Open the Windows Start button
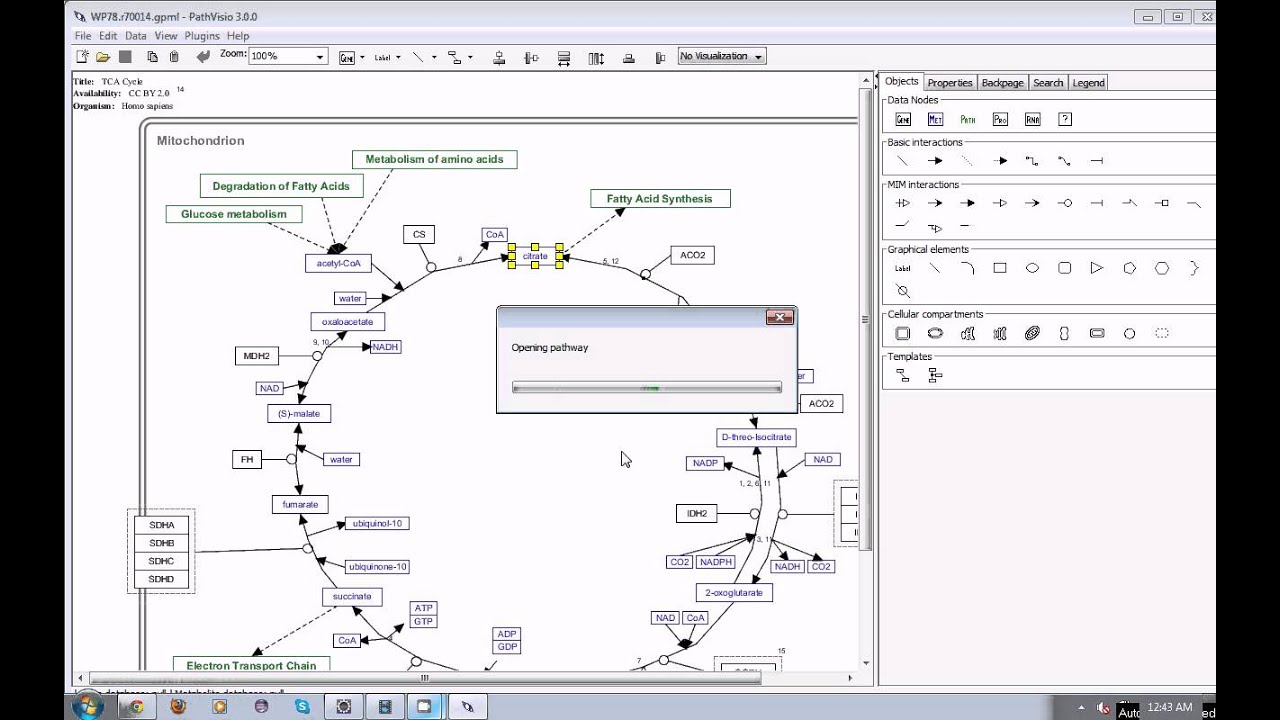 87,706
